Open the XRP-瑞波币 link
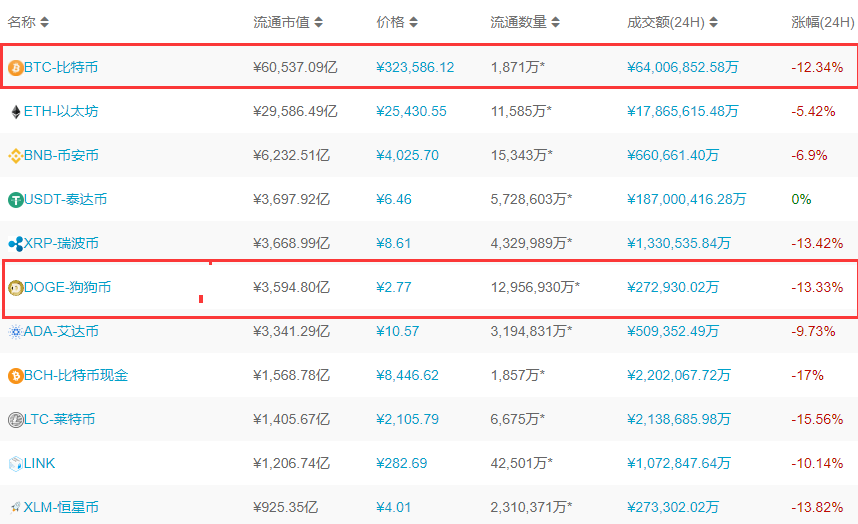The image size is (858, 524). [61, 243]
